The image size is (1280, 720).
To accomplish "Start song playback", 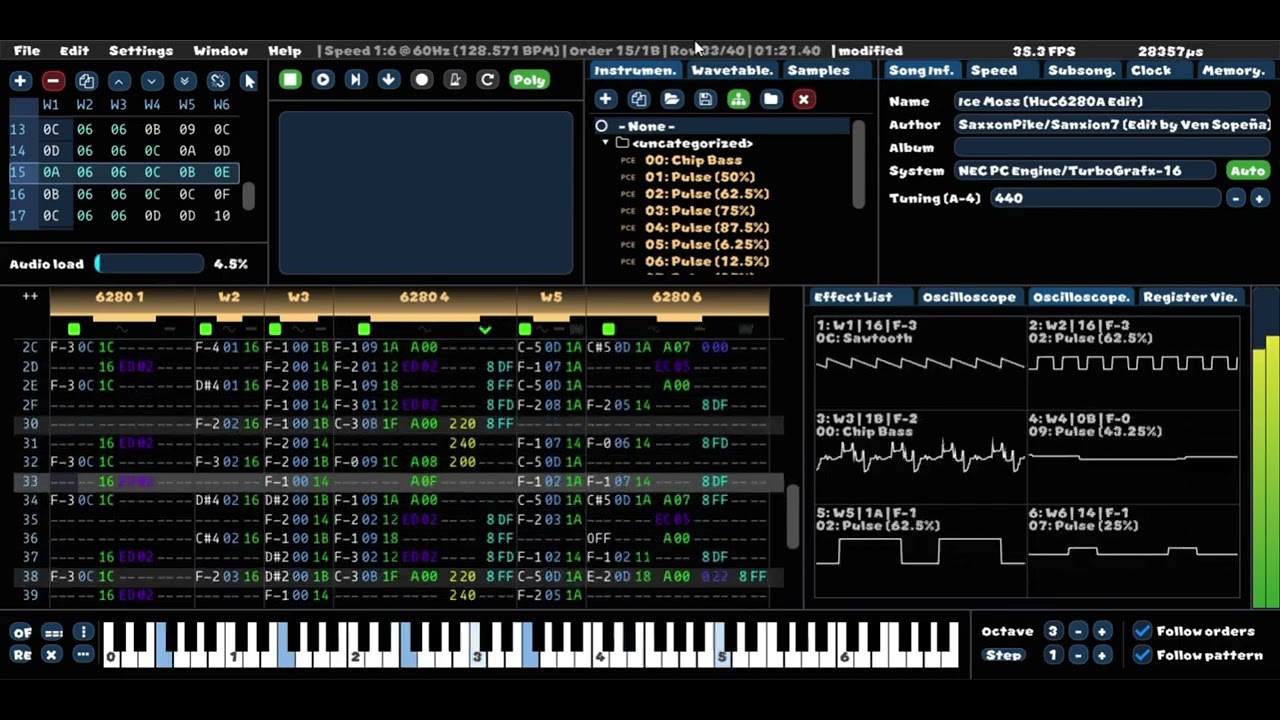I will click(x=323, y=79).
